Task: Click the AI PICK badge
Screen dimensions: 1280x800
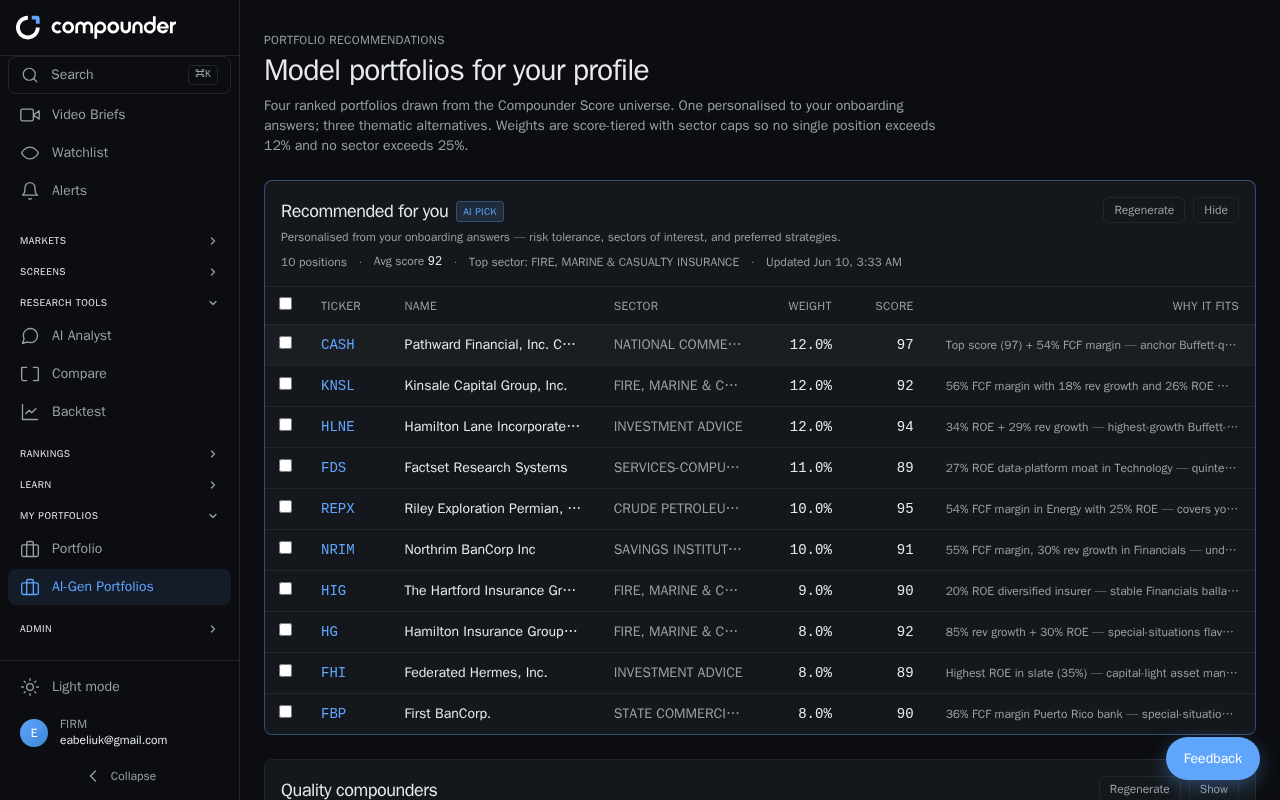Action: pos(480,212)
